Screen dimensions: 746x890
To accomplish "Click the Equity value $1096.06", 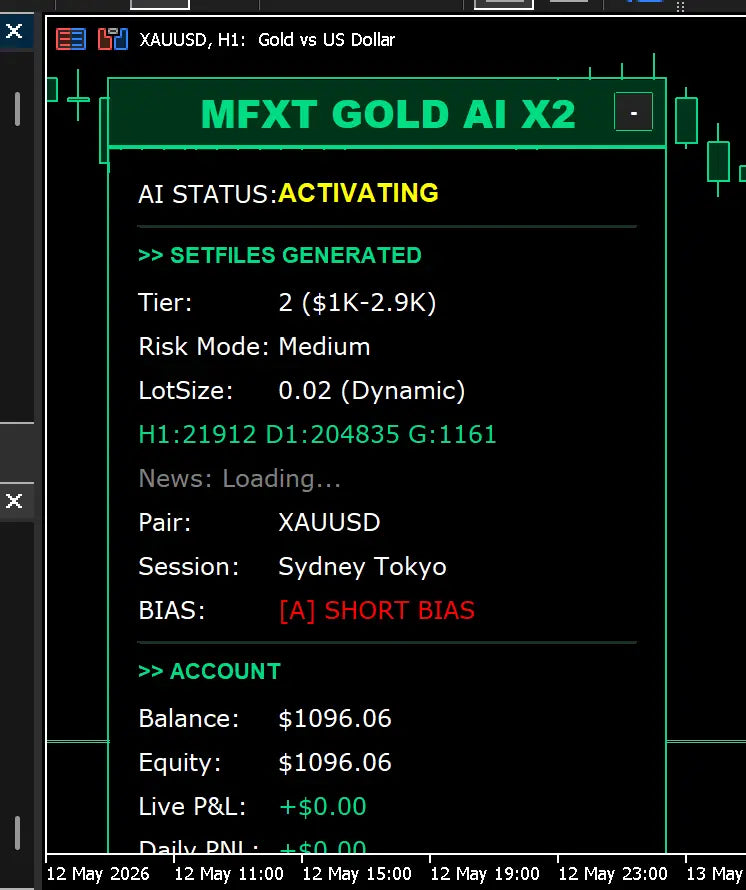I will 335,762.
